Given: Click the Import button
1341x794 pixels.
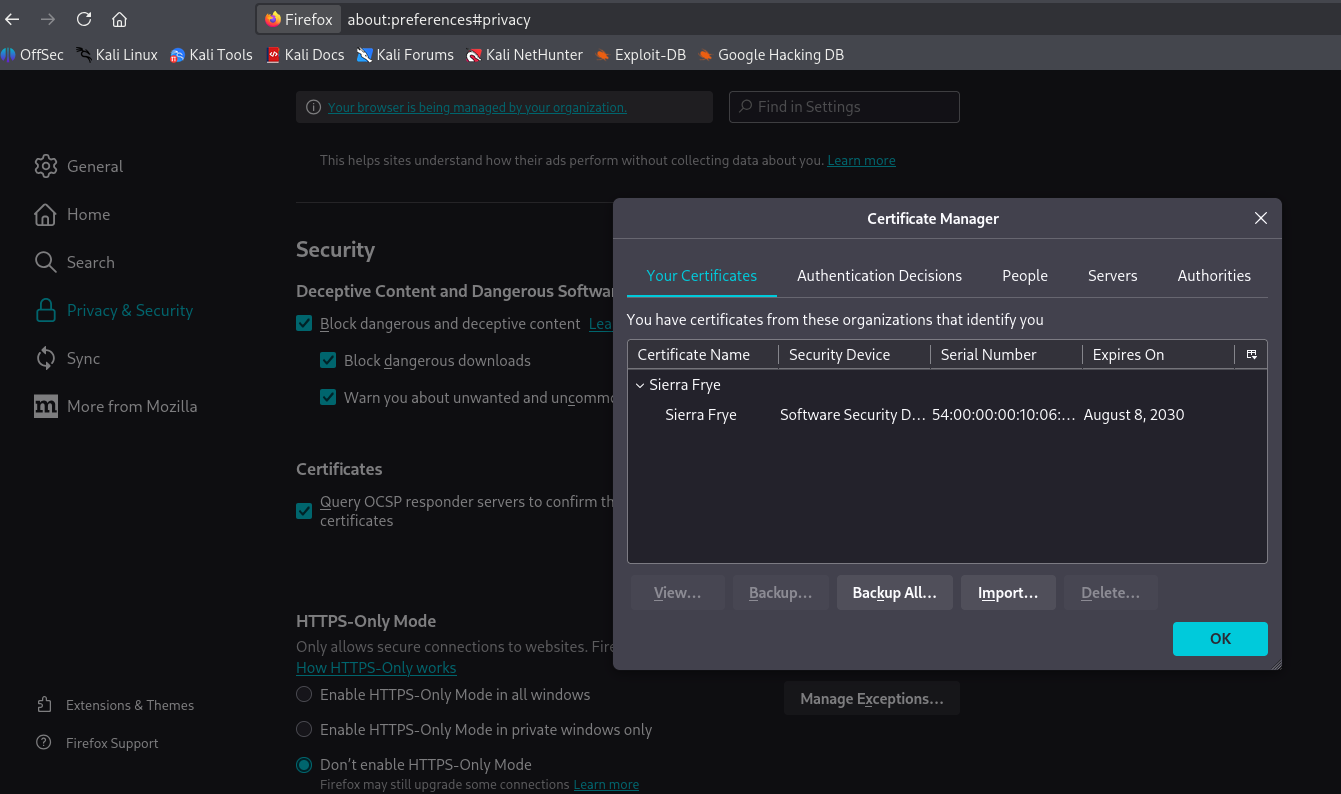Looking at the screenshot, I should pos(1007,593).
